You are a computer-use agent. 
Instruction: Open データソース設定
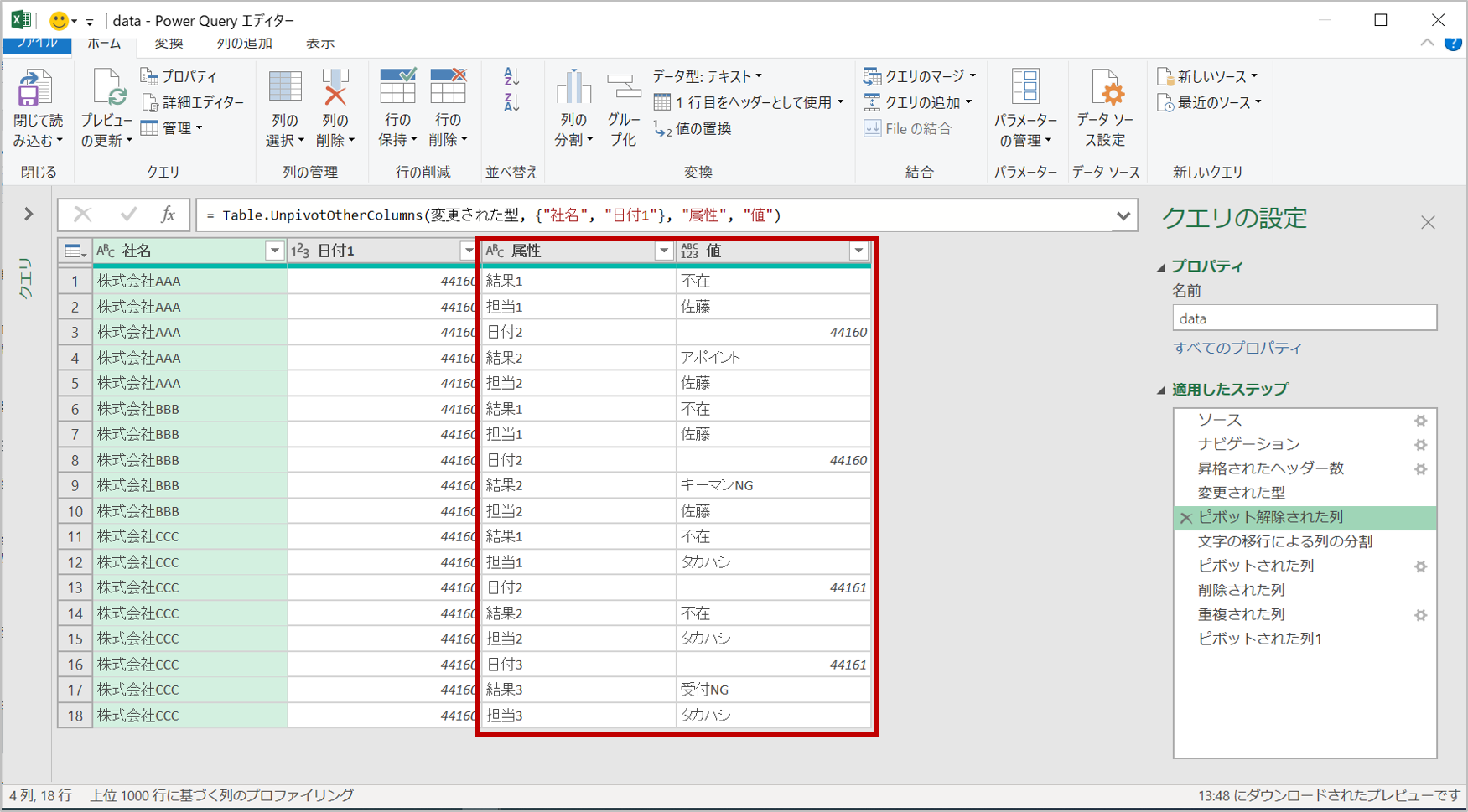(x=1107, y=105)
